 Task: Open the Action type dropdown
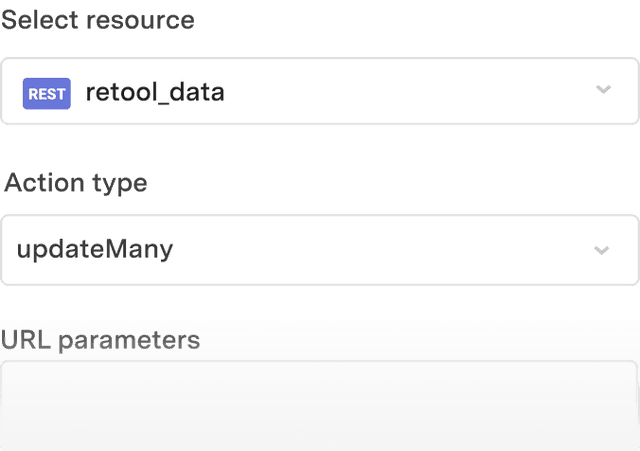point(319,250)
